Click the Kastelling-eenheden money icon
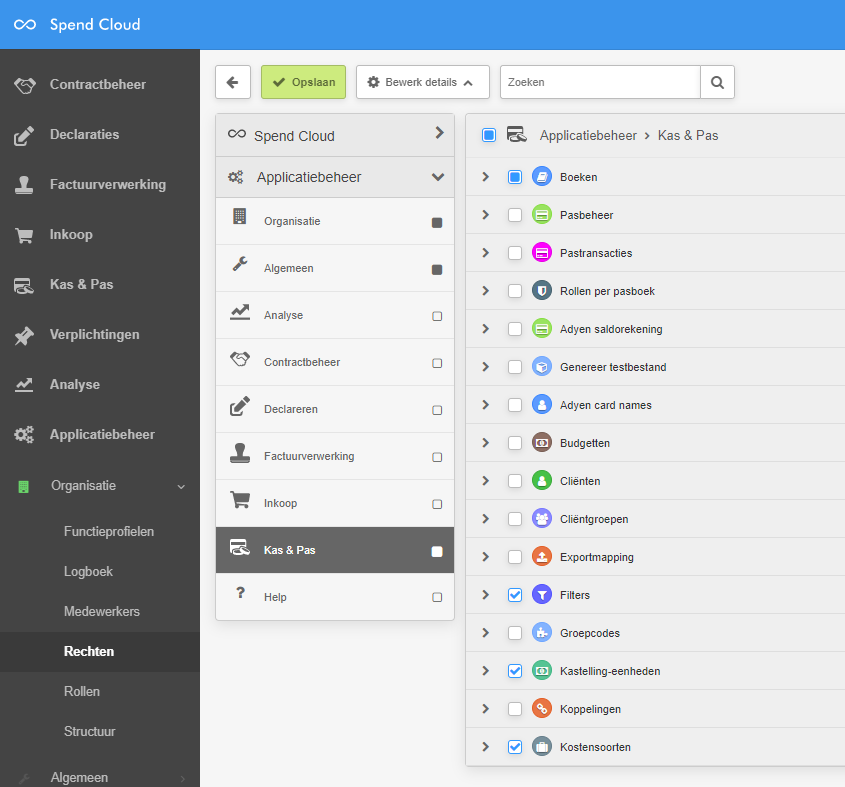This screenshot has width=845, height=787. [542, 671]
